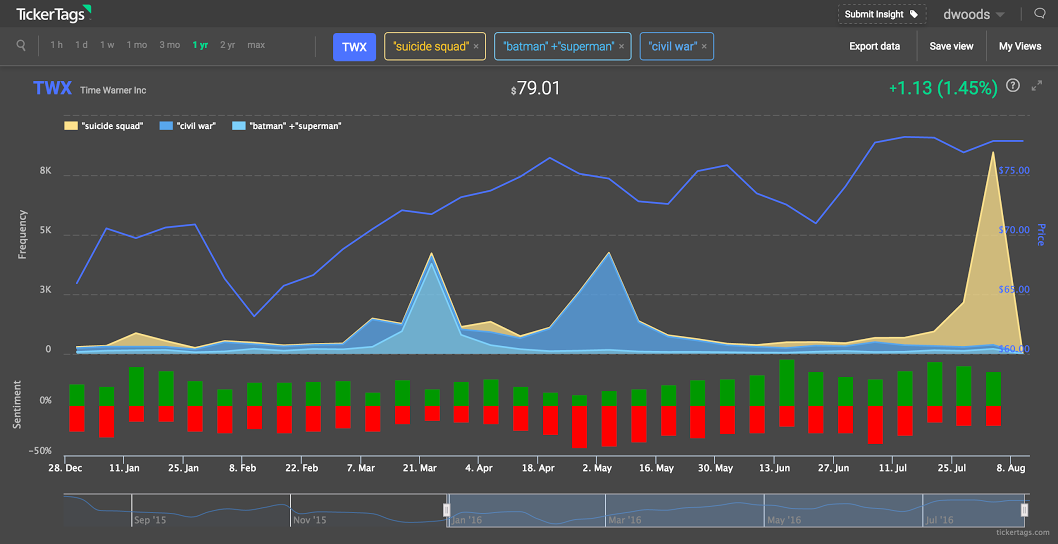This screenshot has height=544, width=1058.
Task: Click the Mar '16 navigator marker
Action: (x=625, y=520)
